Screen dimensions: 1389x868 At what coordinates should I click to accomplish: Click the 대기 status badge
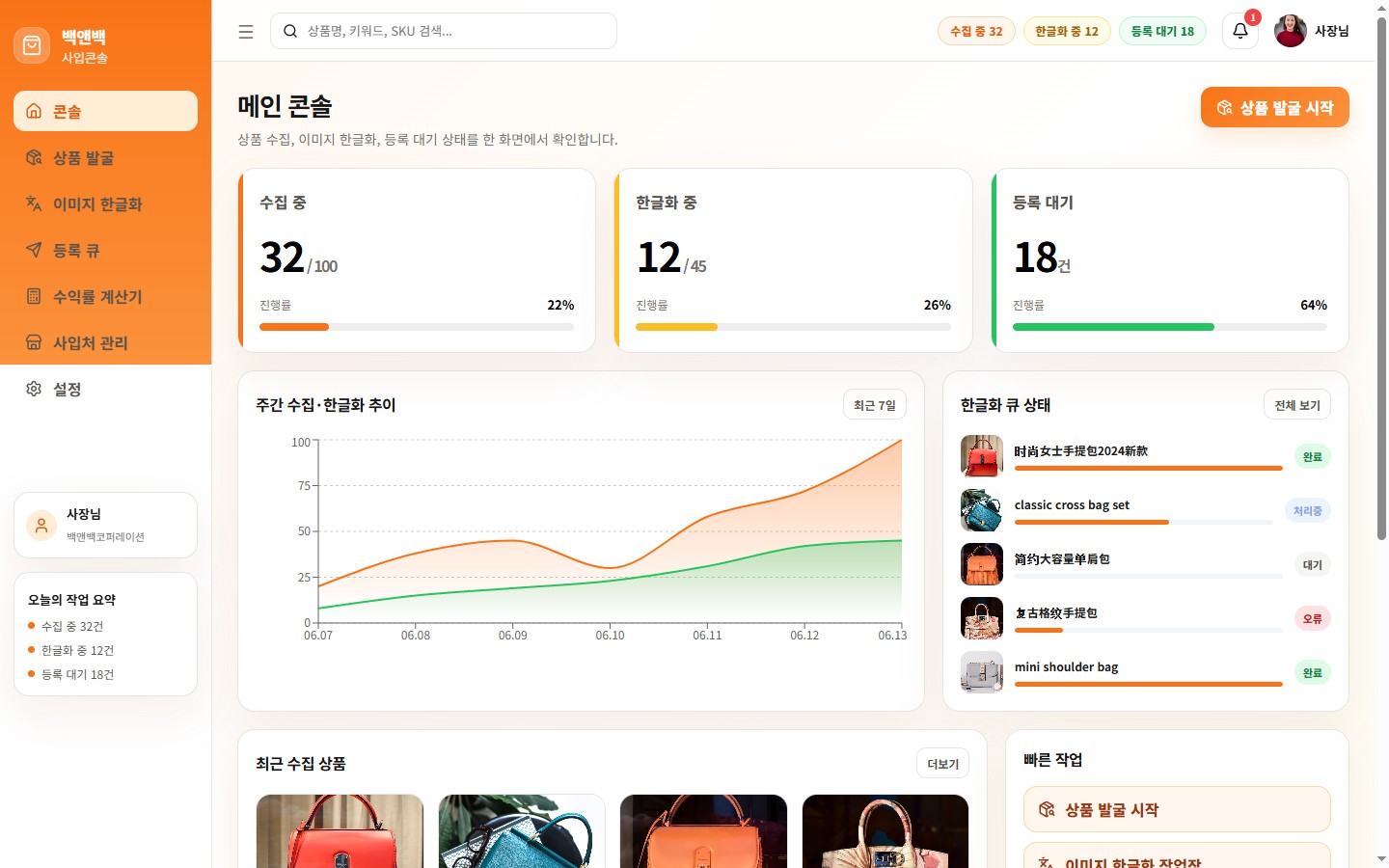pos(1312,564)
